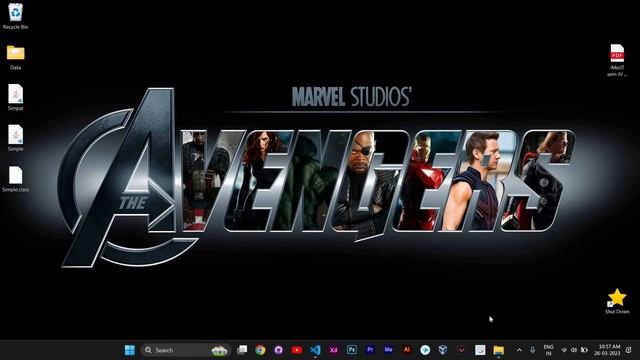
Task: Open the notification icon beside the clock
Action: pos(629,350)
